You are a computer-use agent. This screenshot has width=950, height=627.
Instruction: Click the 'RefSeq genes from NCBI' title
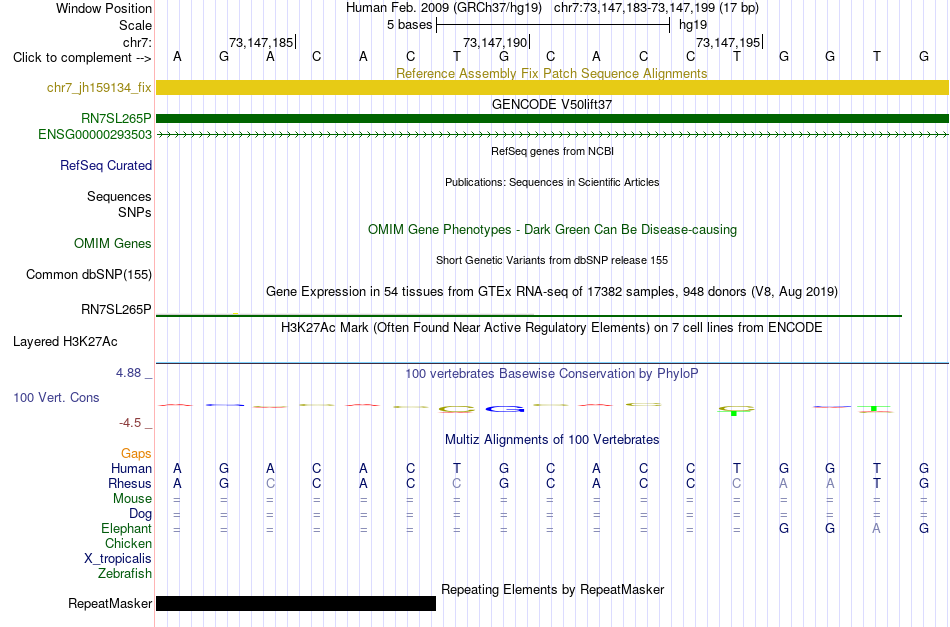[x=552, y=151]
